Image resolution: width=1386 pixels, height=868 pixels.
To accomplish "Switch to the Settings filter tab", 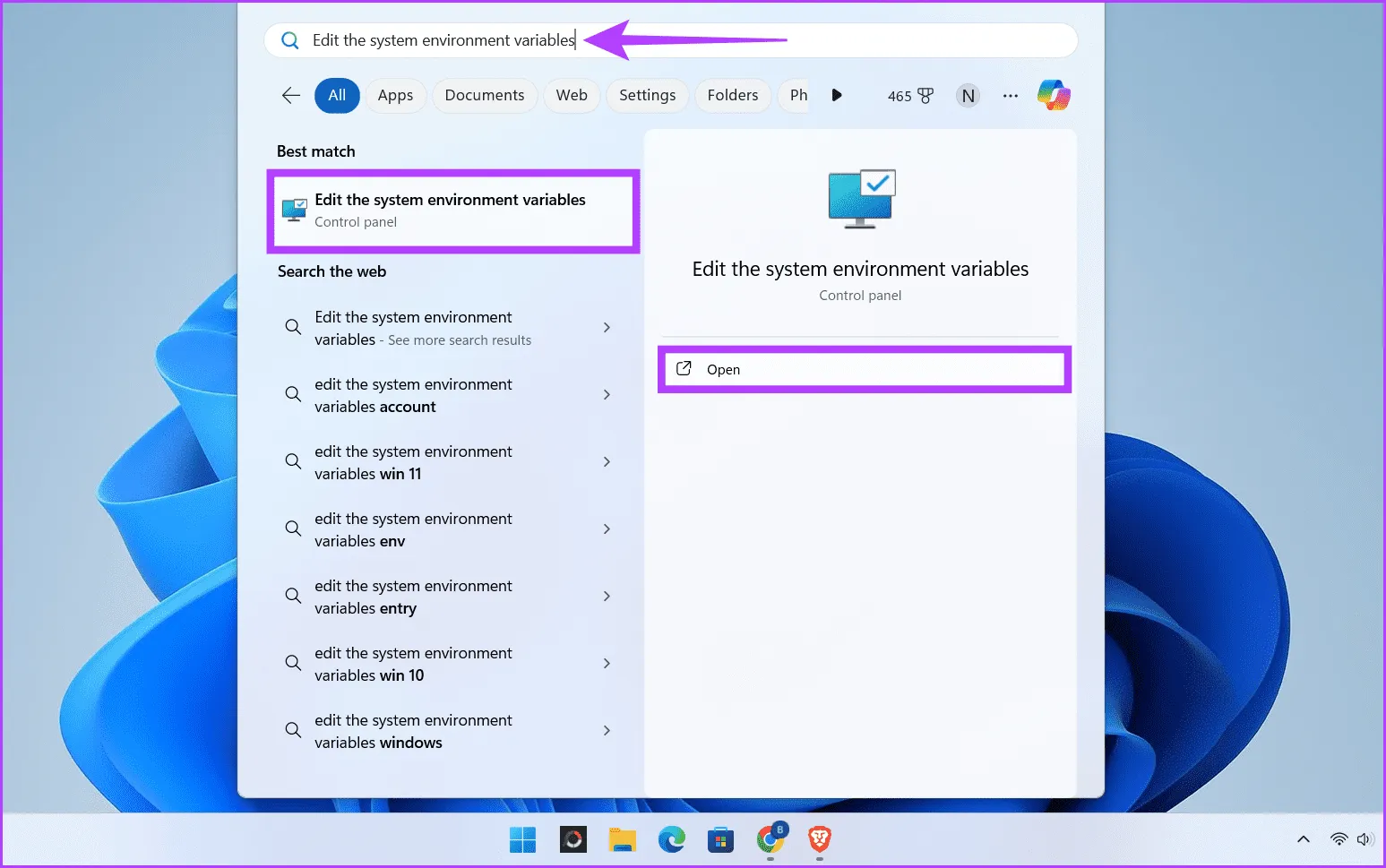I will tap(647, 95).
